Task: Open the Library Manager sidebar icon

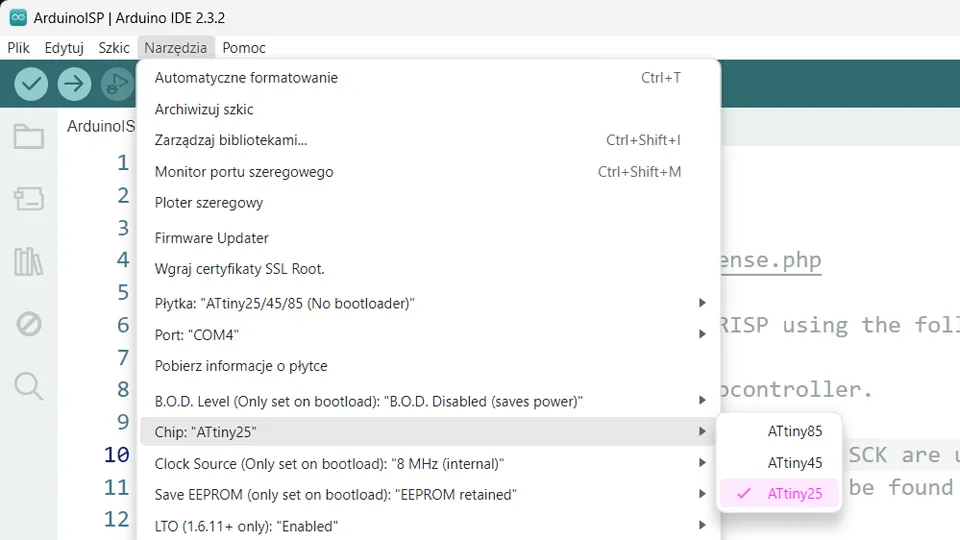Action: coord(28,262)
